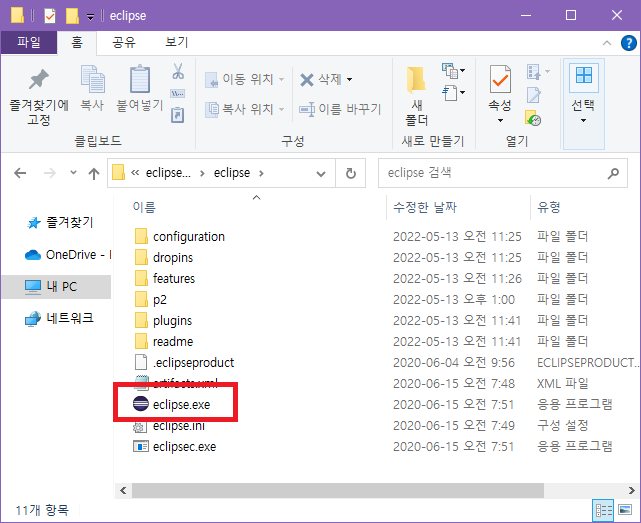Go up one folder level arrow
This screenshot has height=523, width=641.
click(94, 173)
